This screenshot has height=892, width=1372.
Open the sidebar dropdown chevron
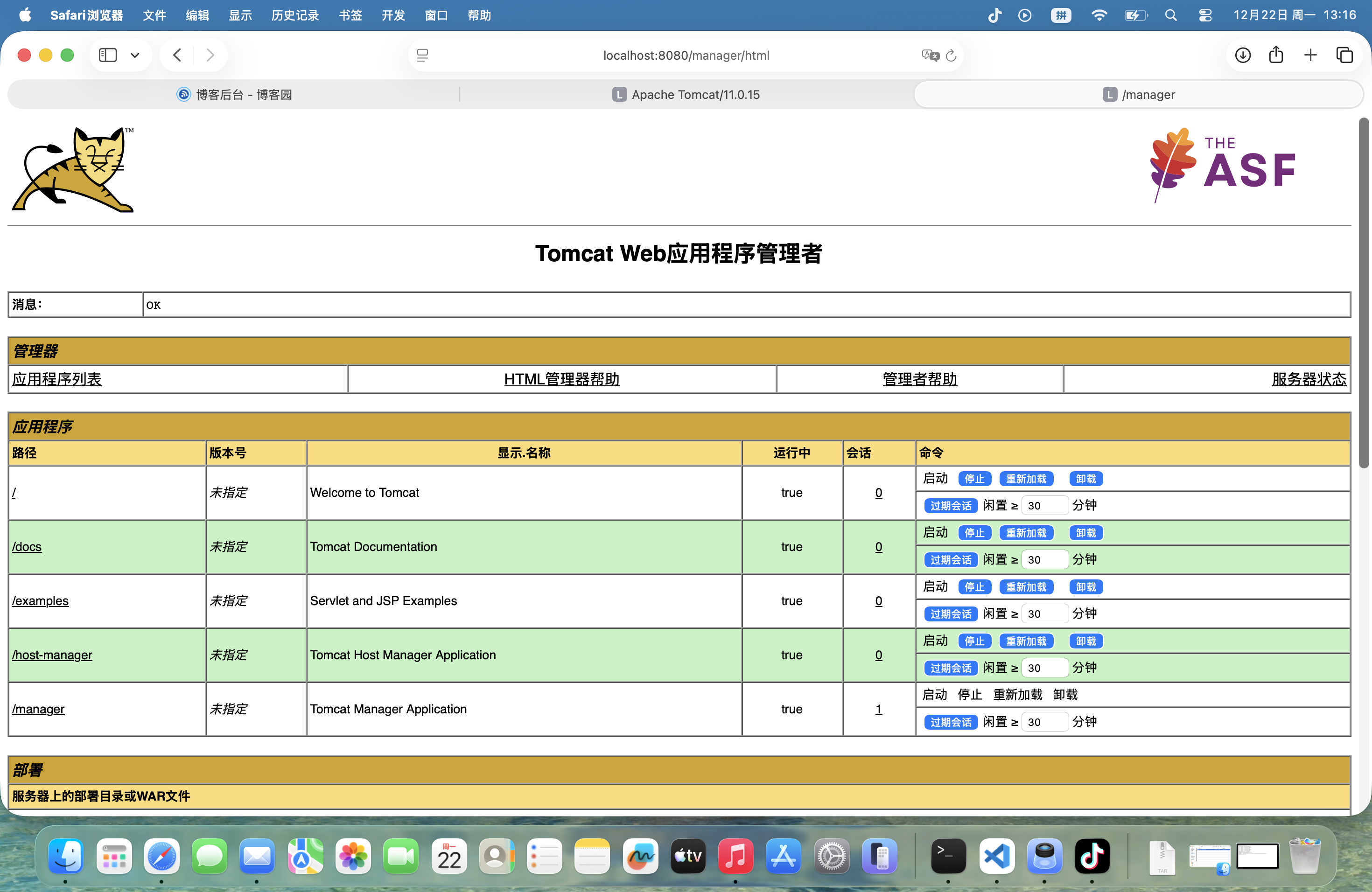pyautogui.click(x=135, y=56)
